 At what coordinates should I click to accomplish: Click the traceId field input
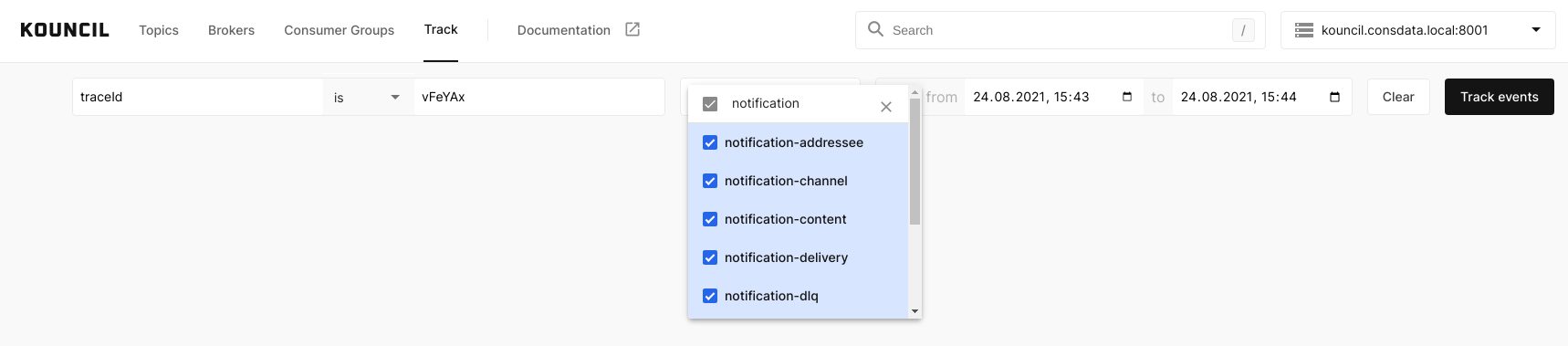198,97
